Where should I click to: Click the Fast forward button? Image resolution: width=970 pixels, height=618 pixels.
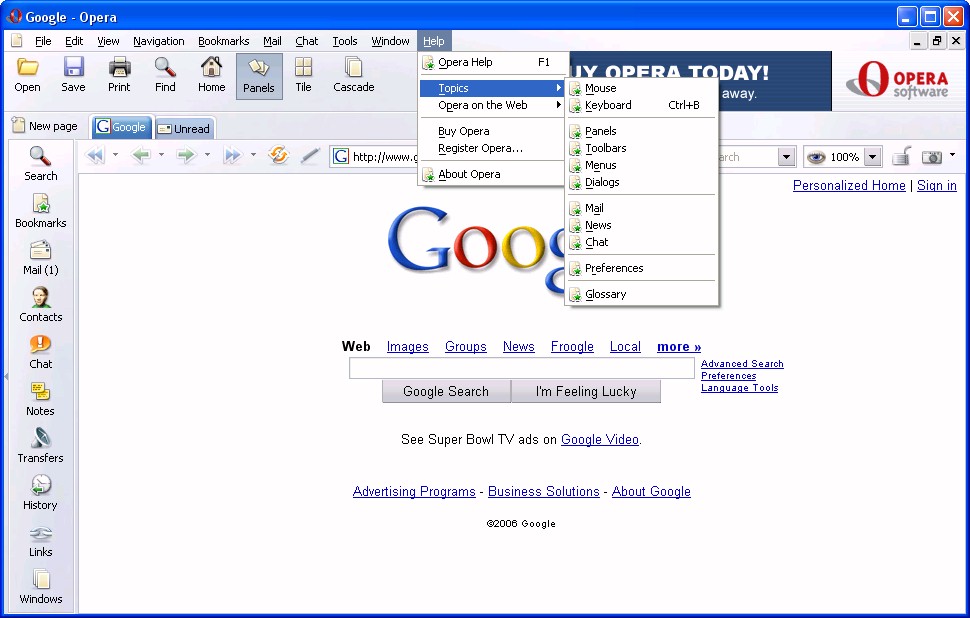(233, 155)
